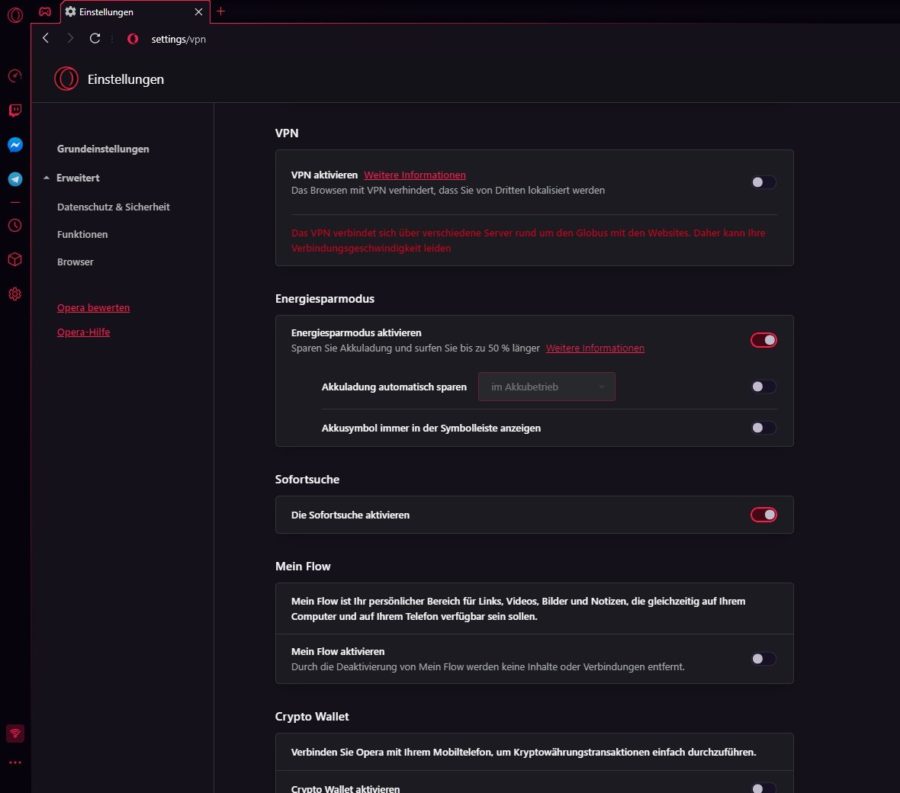Open the sidebar three-dots setup menu
The height and width of the screenshot is (793, 900).
point(15,763)
